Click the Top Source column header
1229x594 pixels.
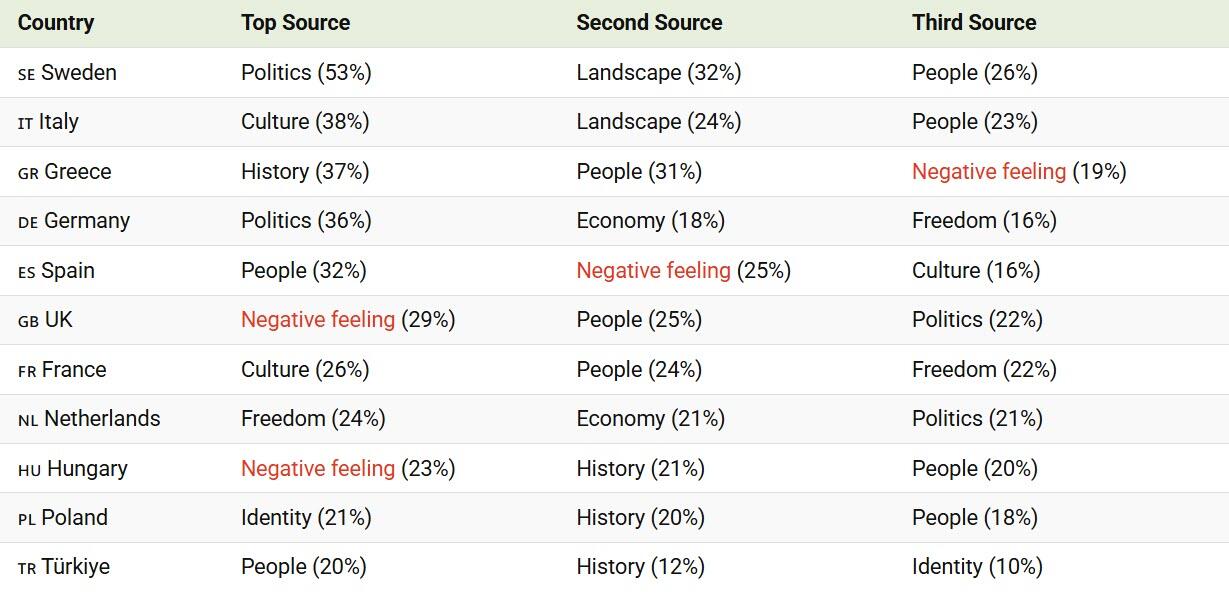[295, 23]
